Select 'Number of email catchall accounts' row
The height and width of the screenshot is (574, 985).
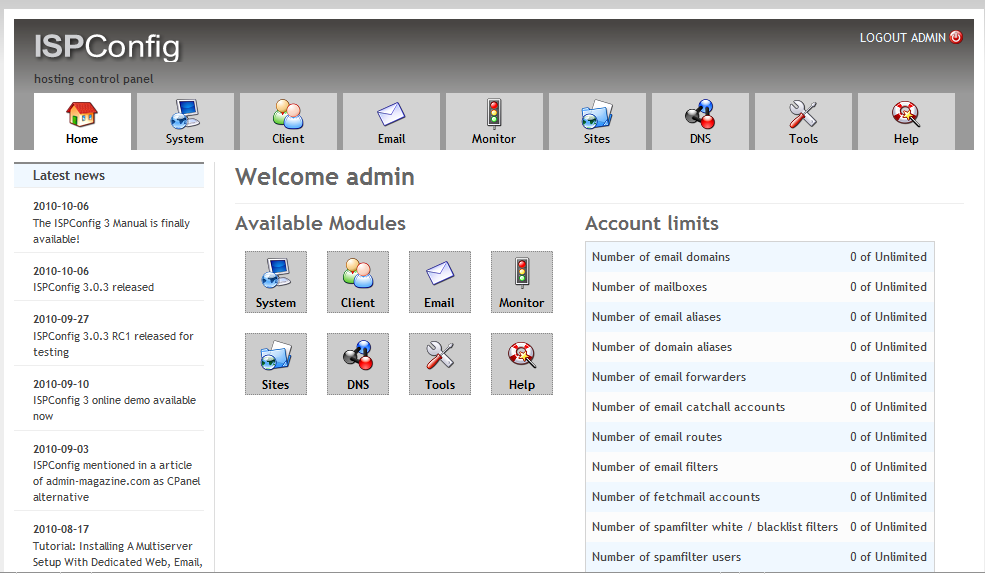759,407
